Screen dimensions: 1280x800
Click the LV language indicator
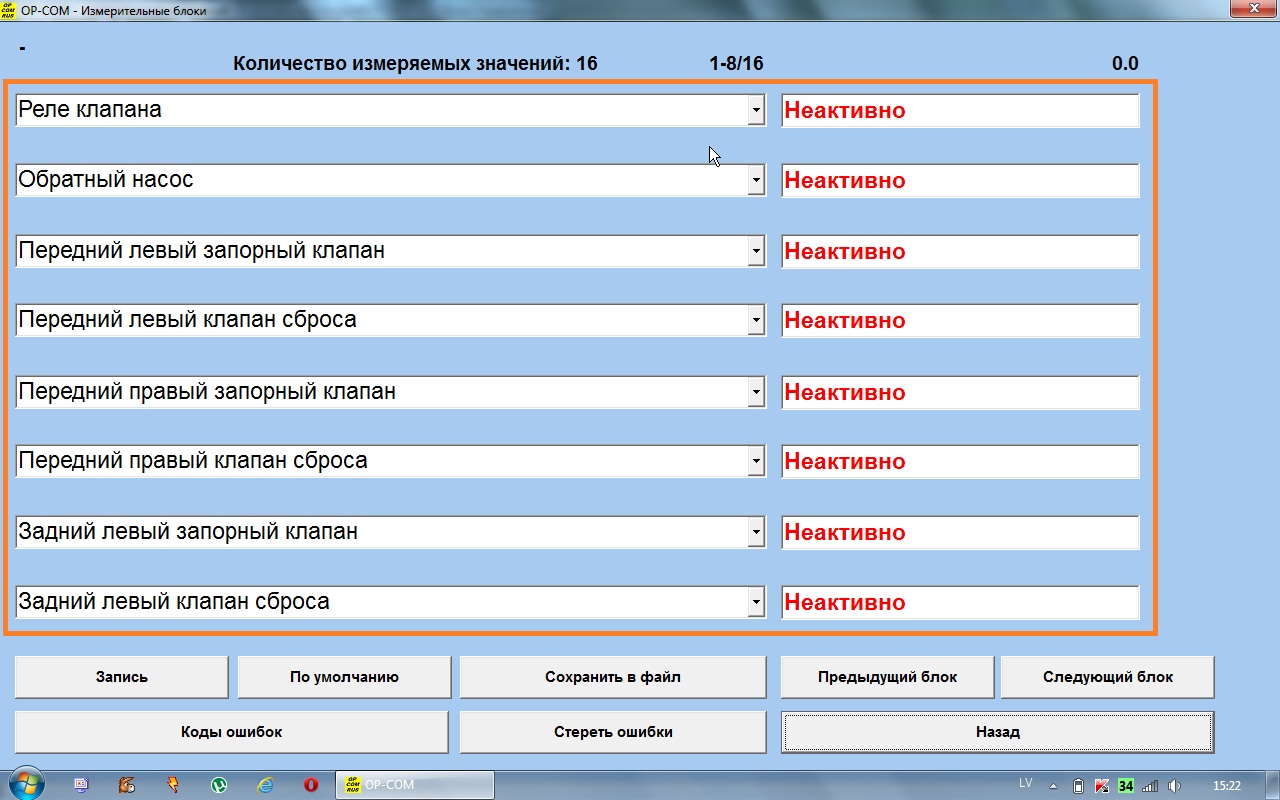pyautogui.click(x=1025, y=784)
